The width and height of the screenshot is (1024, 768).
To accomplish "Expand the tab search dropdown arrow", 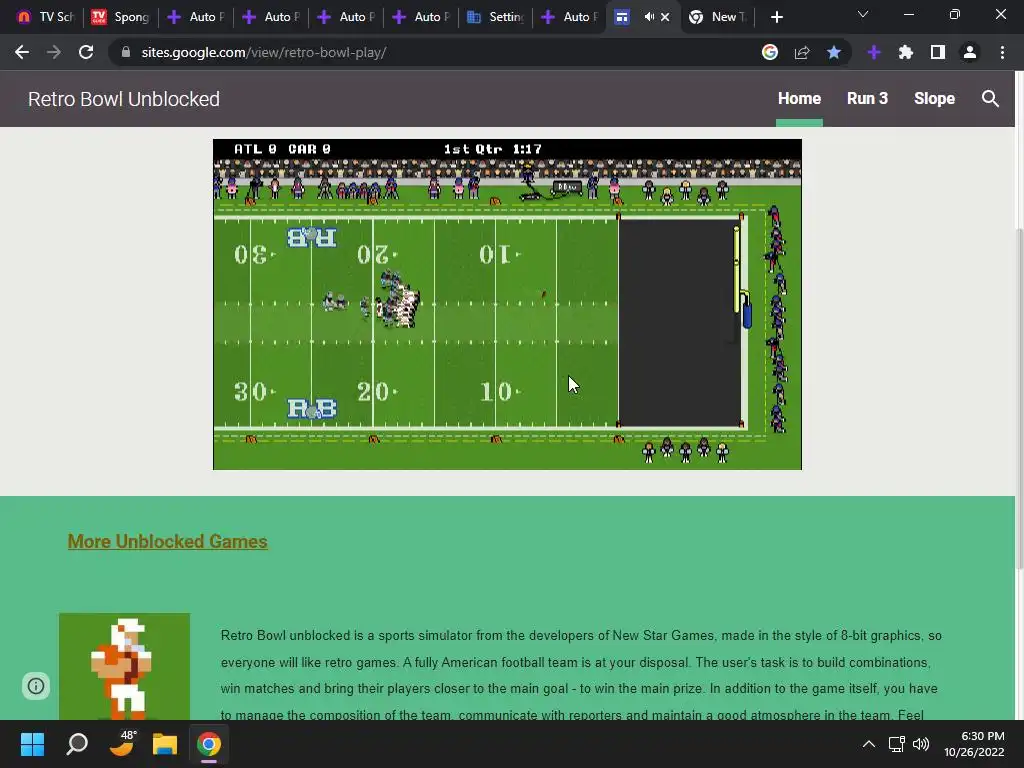I will (x=863, y=14).
